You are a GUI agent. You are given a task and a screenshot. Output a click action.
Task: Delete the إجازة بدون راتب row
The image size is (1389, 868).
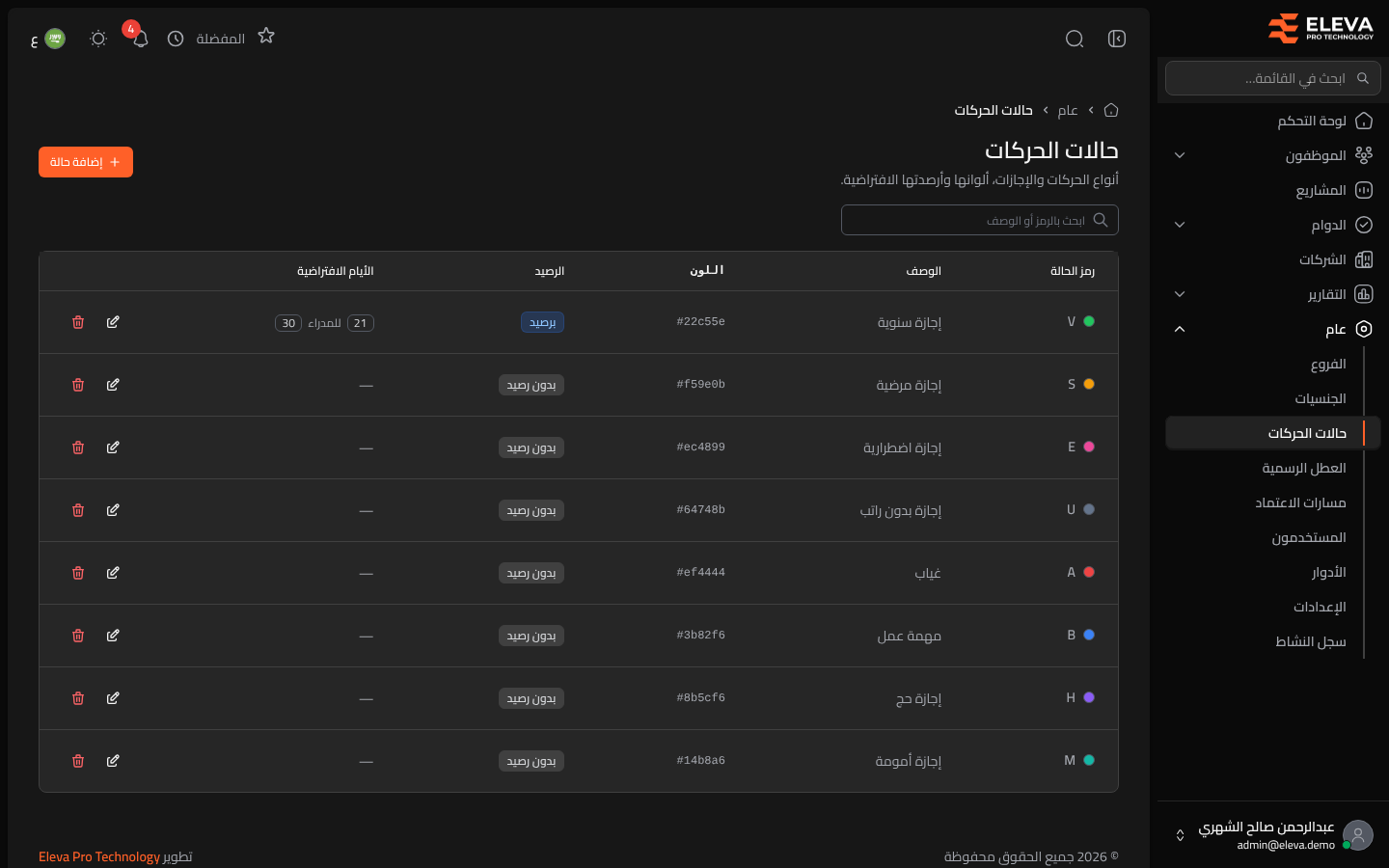click(78, 510)
